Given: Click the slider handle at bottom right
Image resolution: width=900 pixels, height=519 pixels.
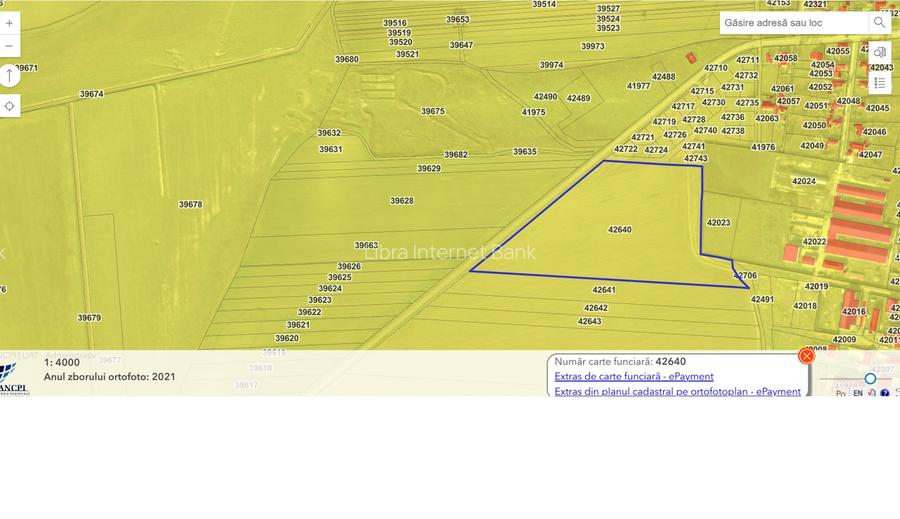Looking at the screenshot, I should (870, 378).
